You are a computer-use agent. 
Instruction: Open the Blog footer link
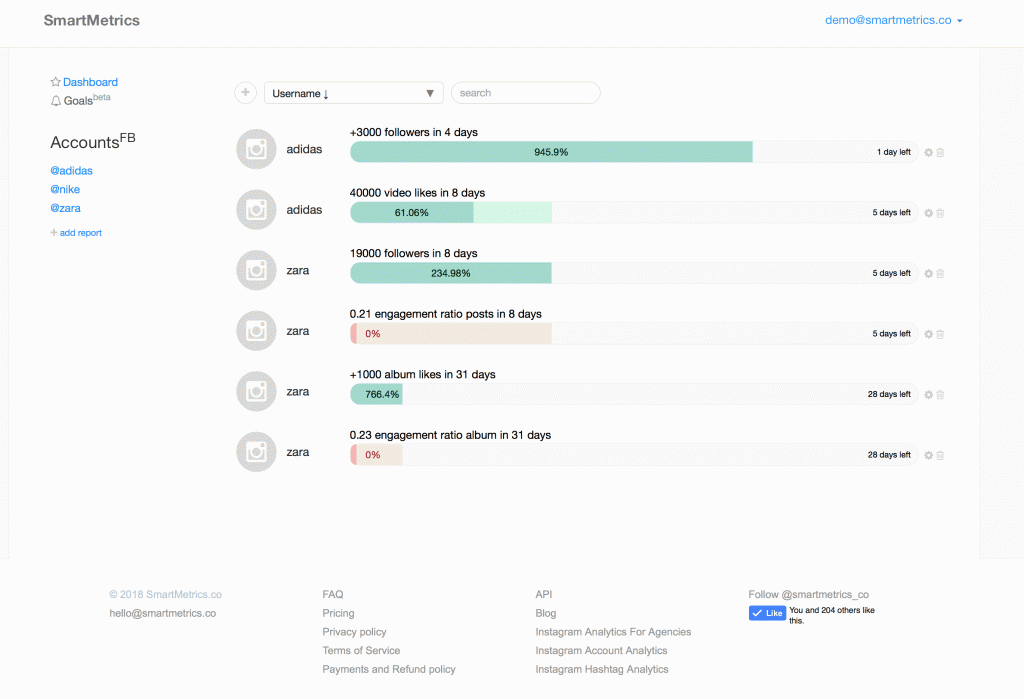545,613
